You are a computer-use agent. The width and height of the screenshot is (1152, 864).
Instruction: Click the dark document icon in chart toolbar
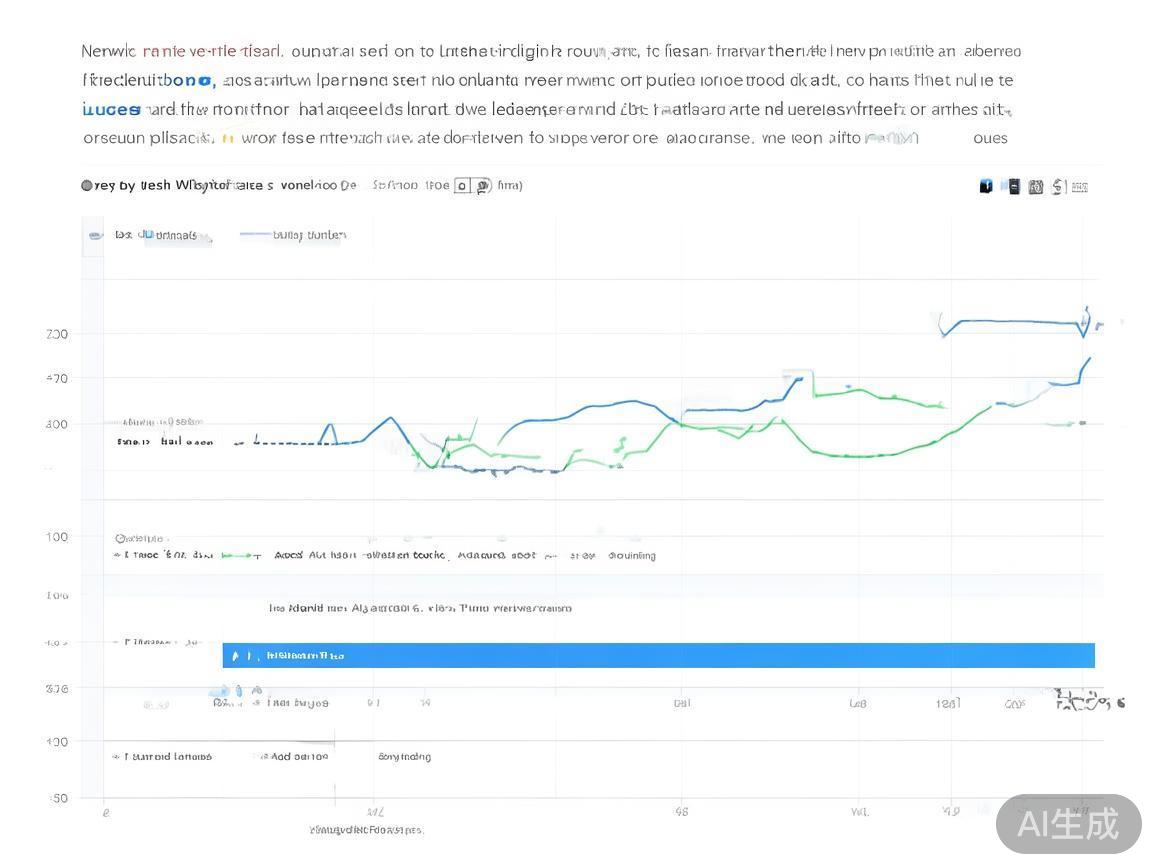tap(1013, 186)
